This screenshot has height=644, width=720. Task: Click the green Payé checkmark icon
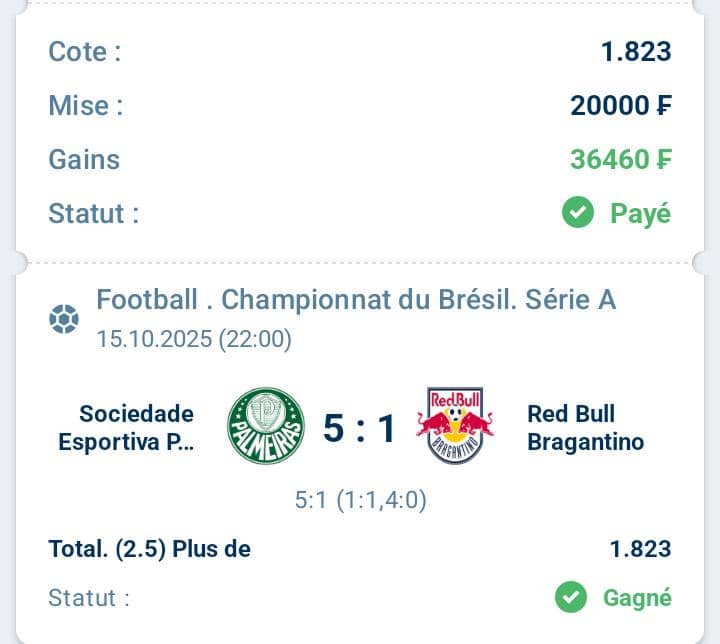[x=577, y=213]
